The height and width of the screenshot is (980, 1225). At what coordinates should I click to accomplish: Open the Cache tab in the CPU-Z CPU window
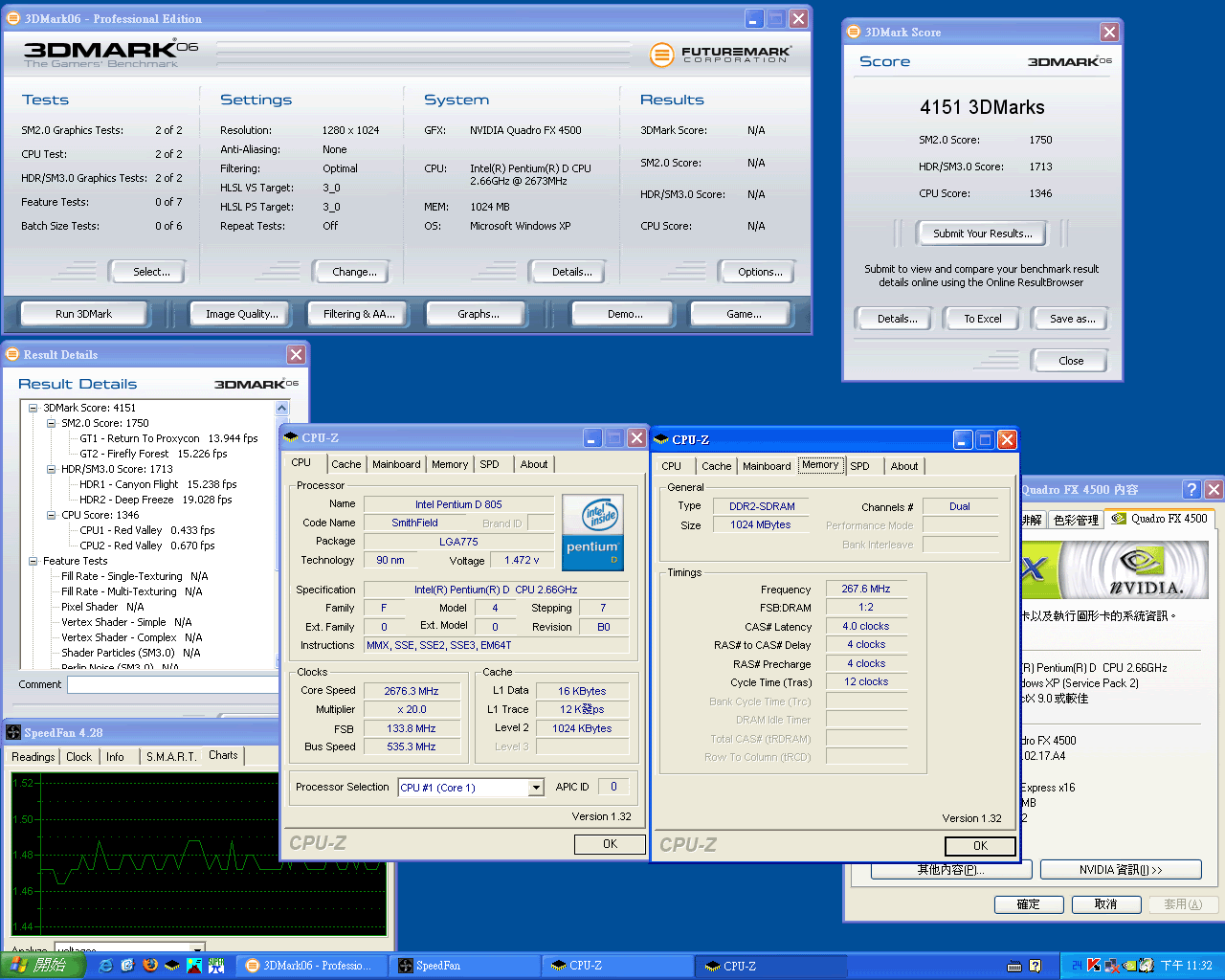345,464
